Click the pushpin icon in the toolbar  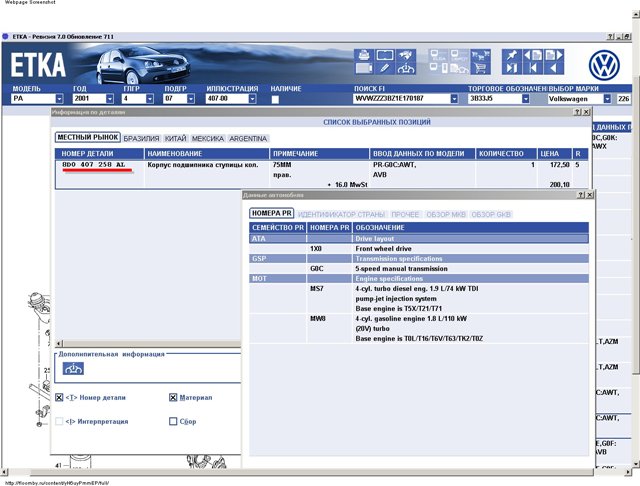[x=511, y=55]
